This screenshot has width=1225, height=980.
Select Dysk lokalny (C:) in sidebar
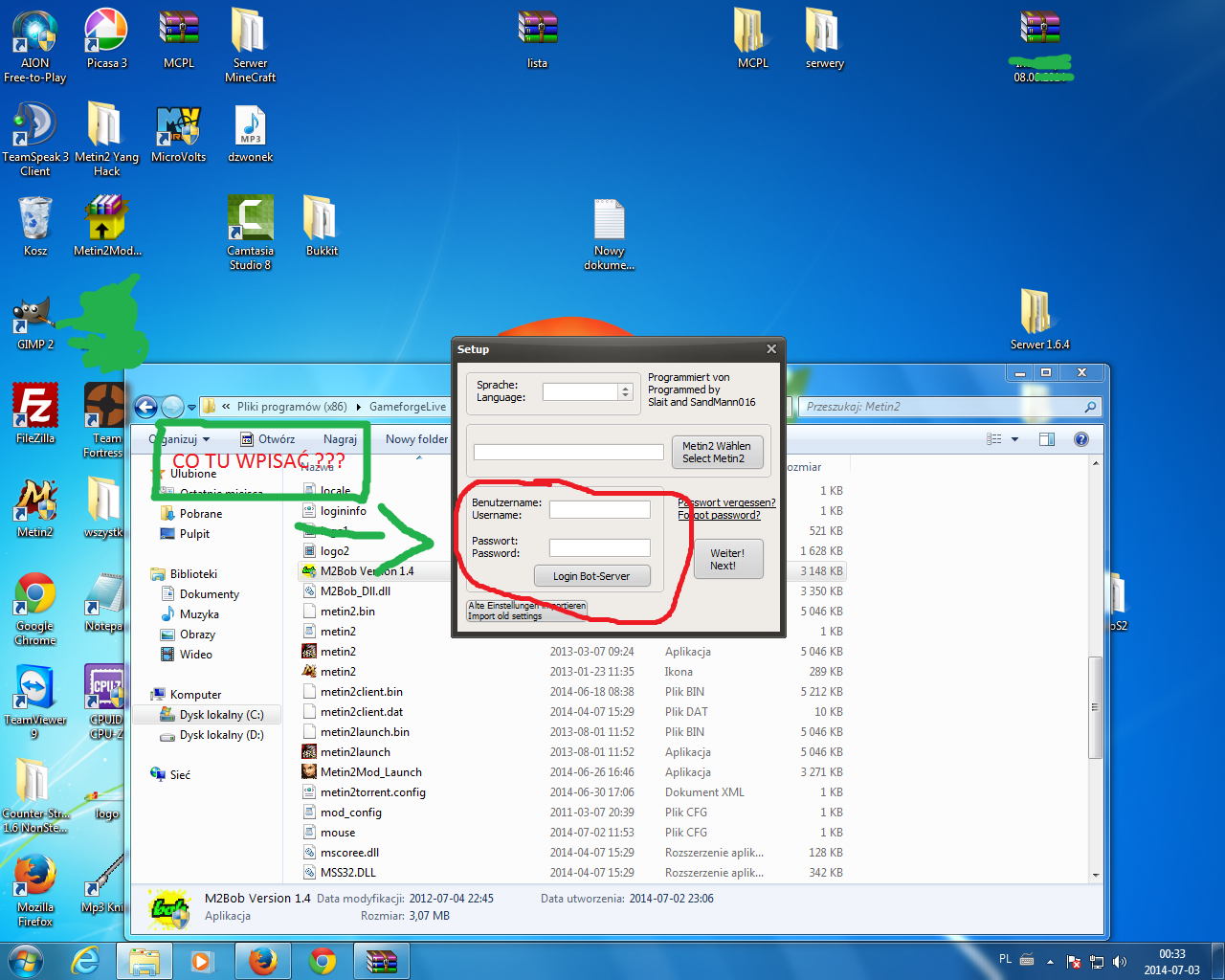click(221, 715)
